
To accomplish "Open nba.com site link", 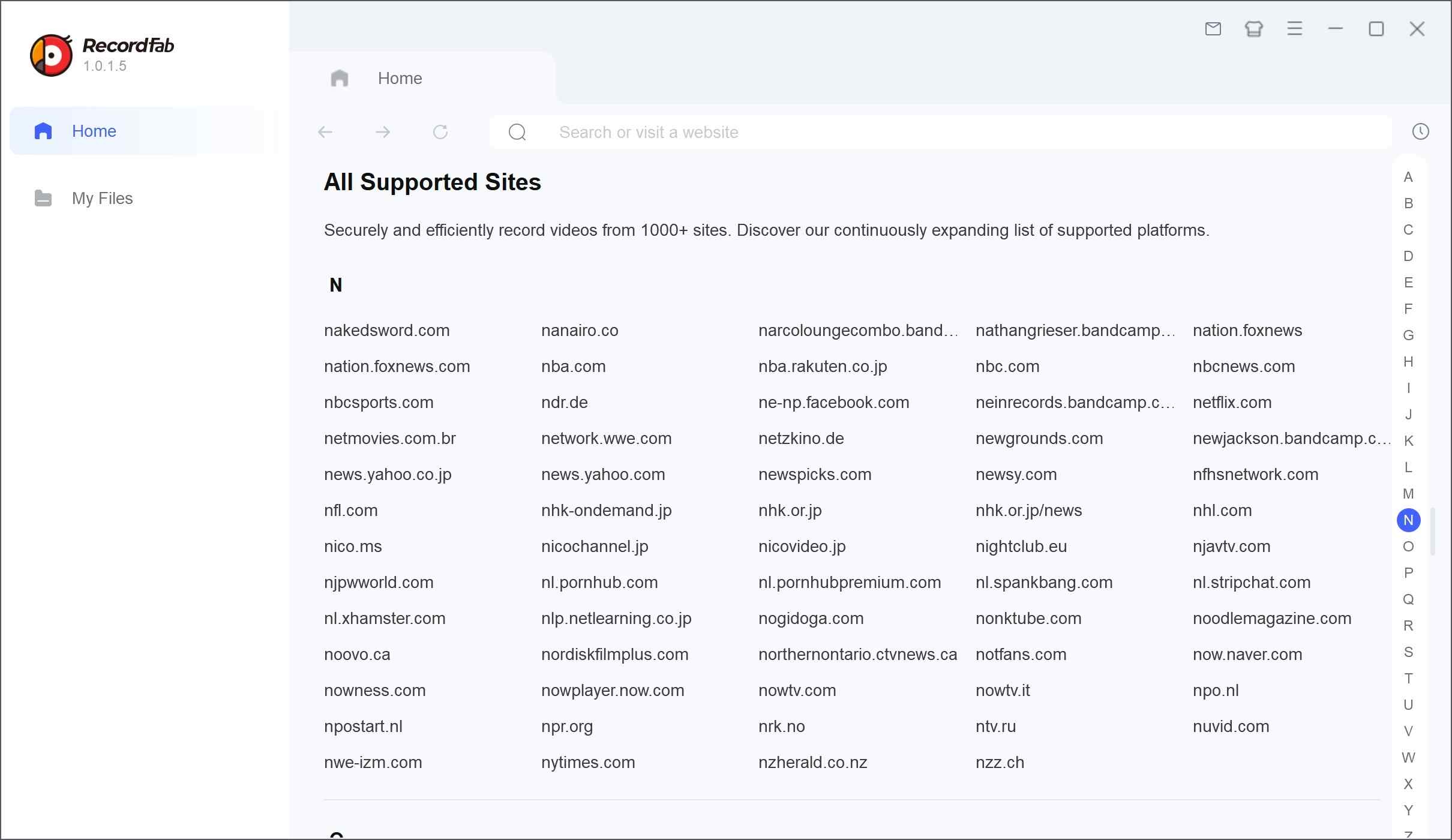I will 573,367.
